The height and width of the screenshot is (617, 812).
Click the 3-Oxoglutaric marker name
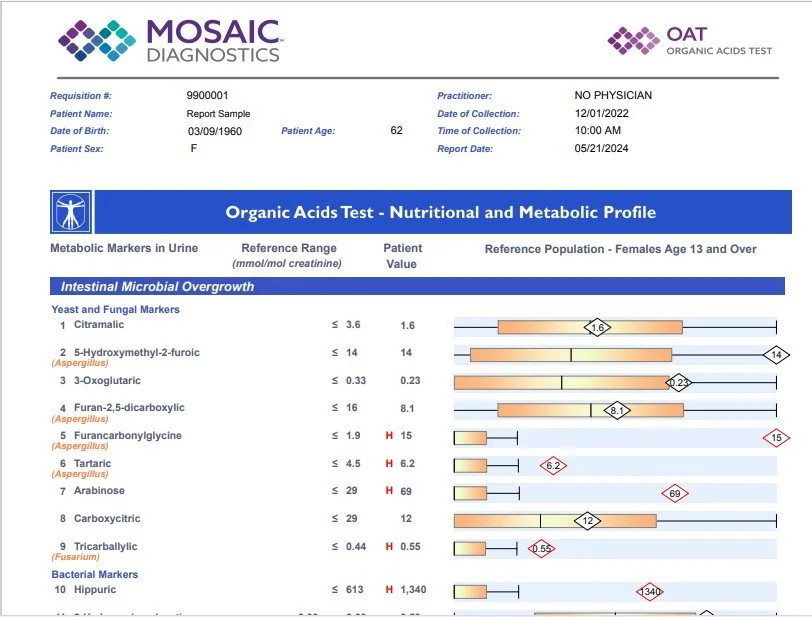(x=107, y=381)
